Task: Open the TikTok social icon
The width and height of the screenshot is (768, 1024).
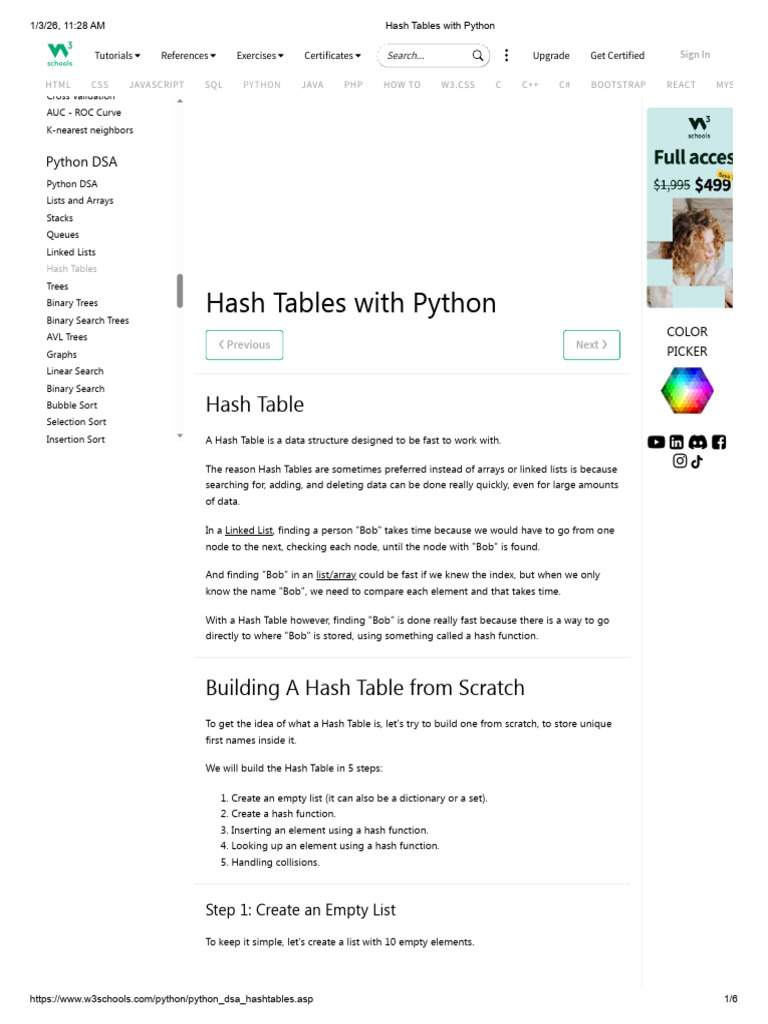Action: coord(697,461)
